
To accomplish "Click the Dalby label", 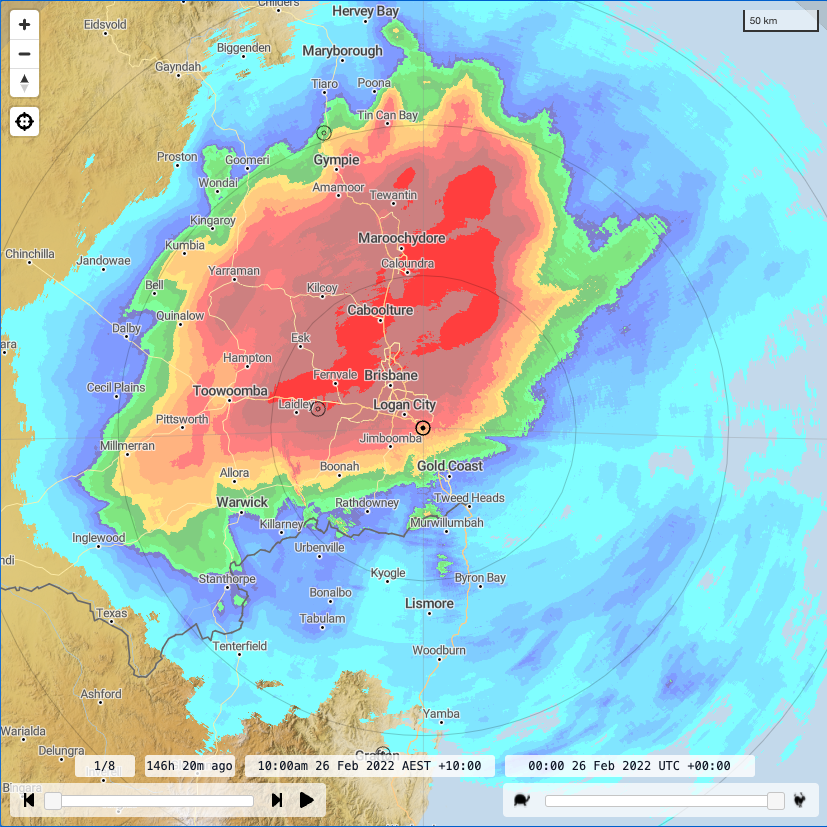I will point(126,328).
